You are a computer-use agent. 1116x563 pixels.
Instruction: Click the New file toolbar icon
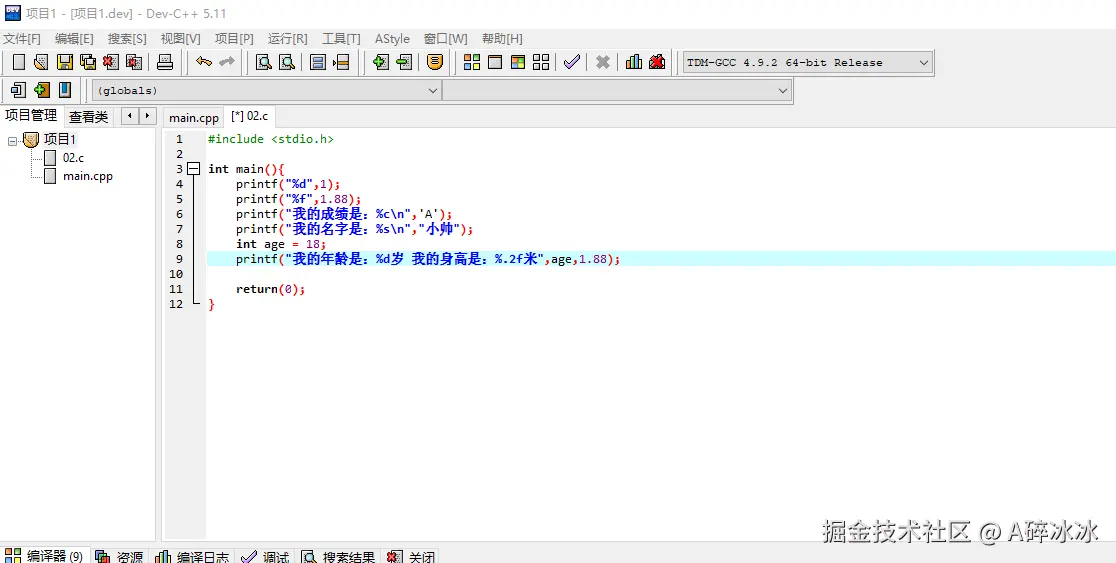coord(19,62)
